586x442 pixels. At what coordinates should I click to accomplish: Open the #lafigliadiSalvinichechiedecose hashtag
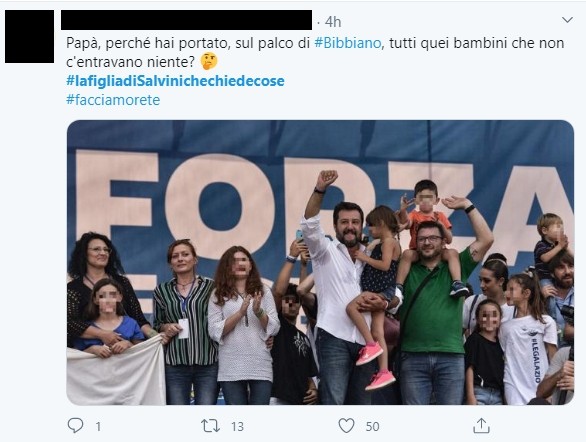(175, 81)
